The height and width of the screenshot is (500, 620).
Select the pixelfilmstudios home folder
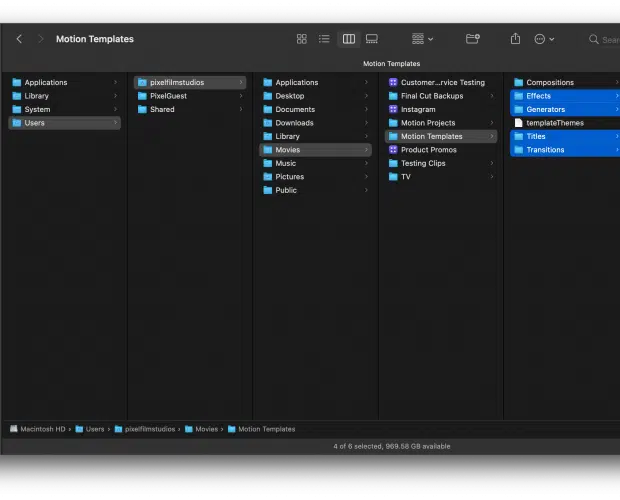[190, 82]
